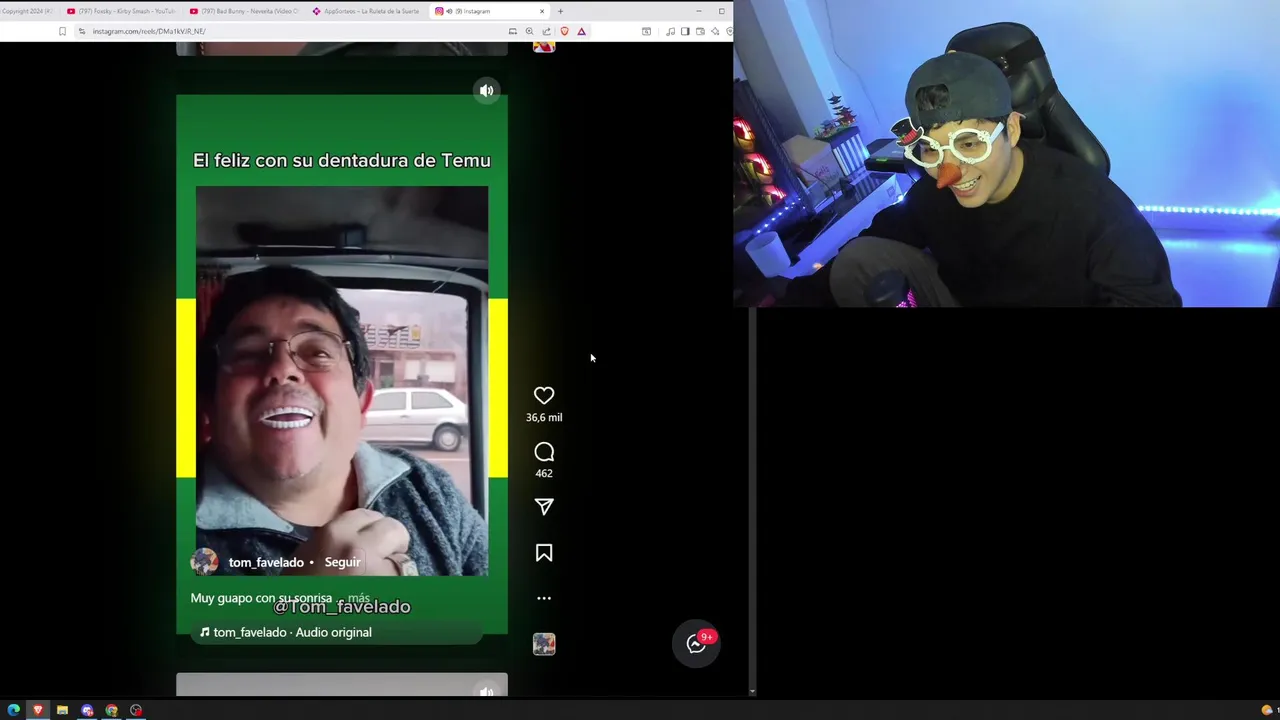
Task: Open the music note toolbar icon
Action: pyautogui.click(x=670, y=31)
